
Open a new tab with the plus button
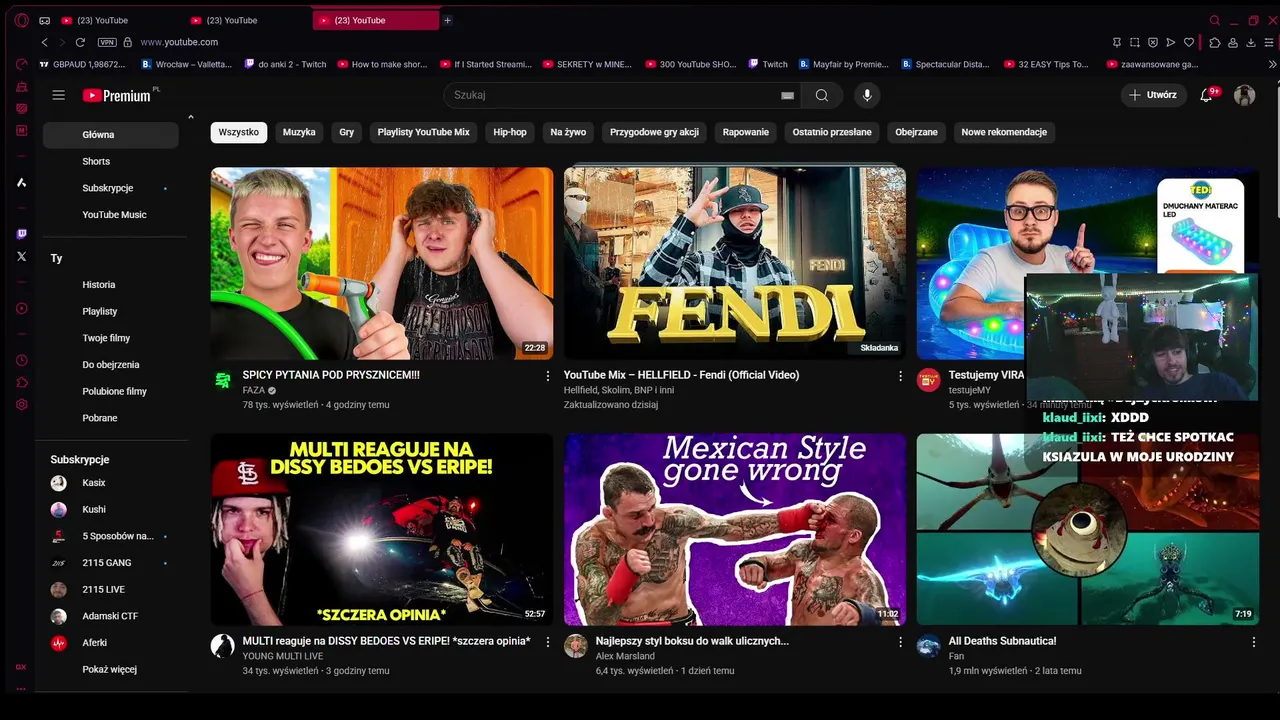(x=447, y=20)
